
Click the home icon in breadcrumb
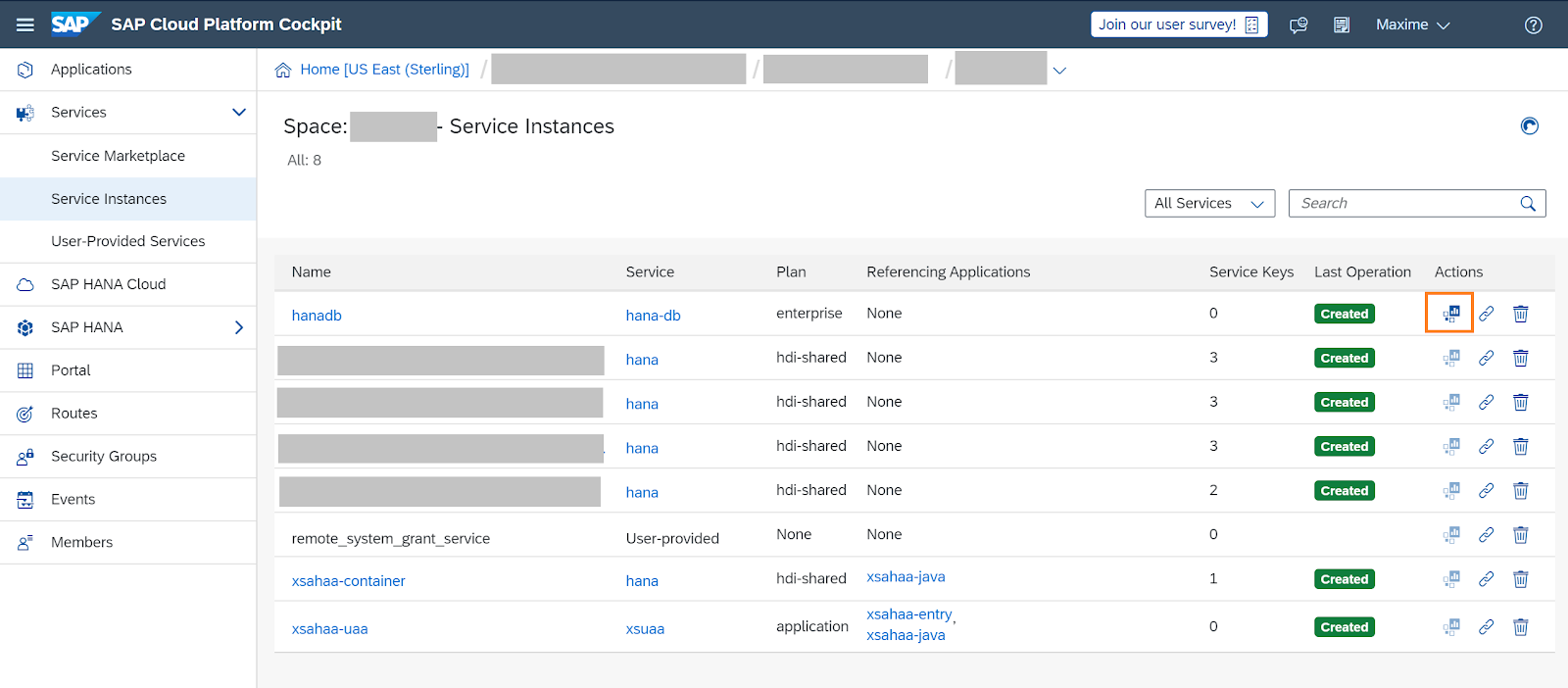(x=283, y=70)
